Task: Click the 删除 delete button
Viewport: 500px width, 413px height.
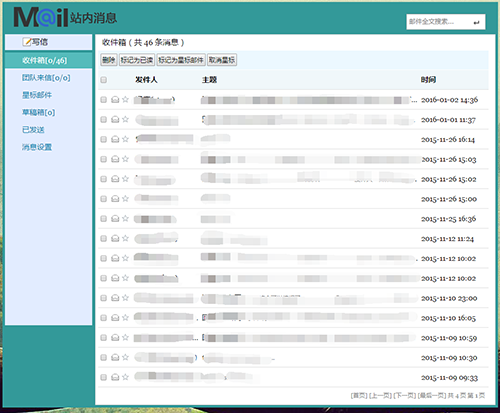Action: point(109,60)
